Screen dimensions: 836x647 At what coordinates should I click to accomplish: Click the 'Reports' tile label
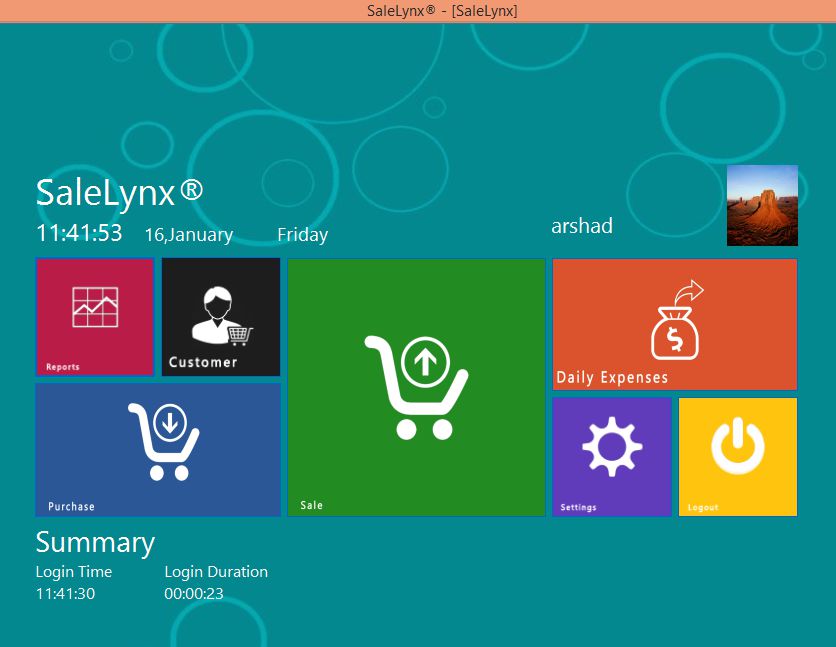[63, 367]
